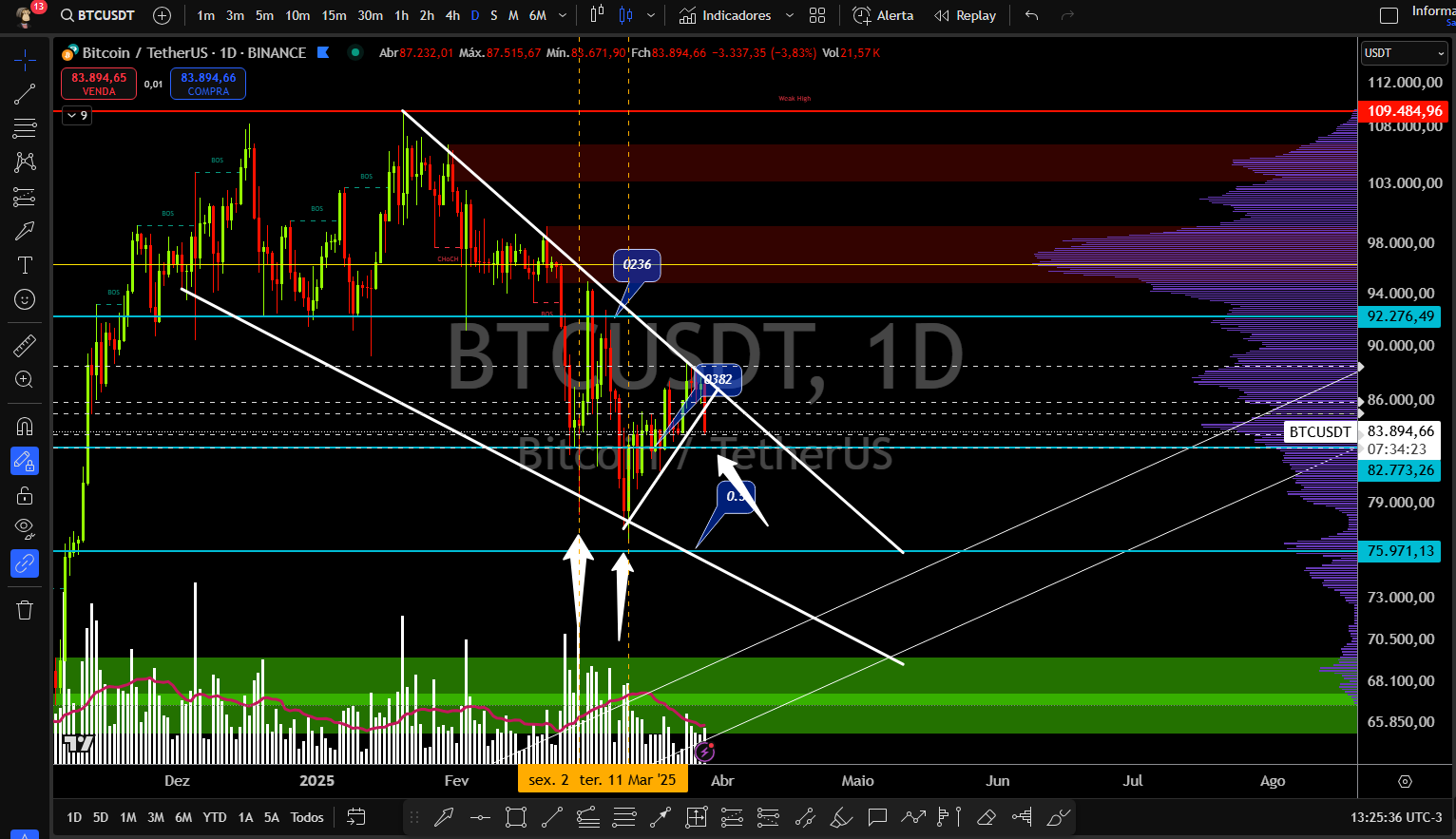
Task: Open go-to-date calendar icon
Action: (x=356, y=817)
